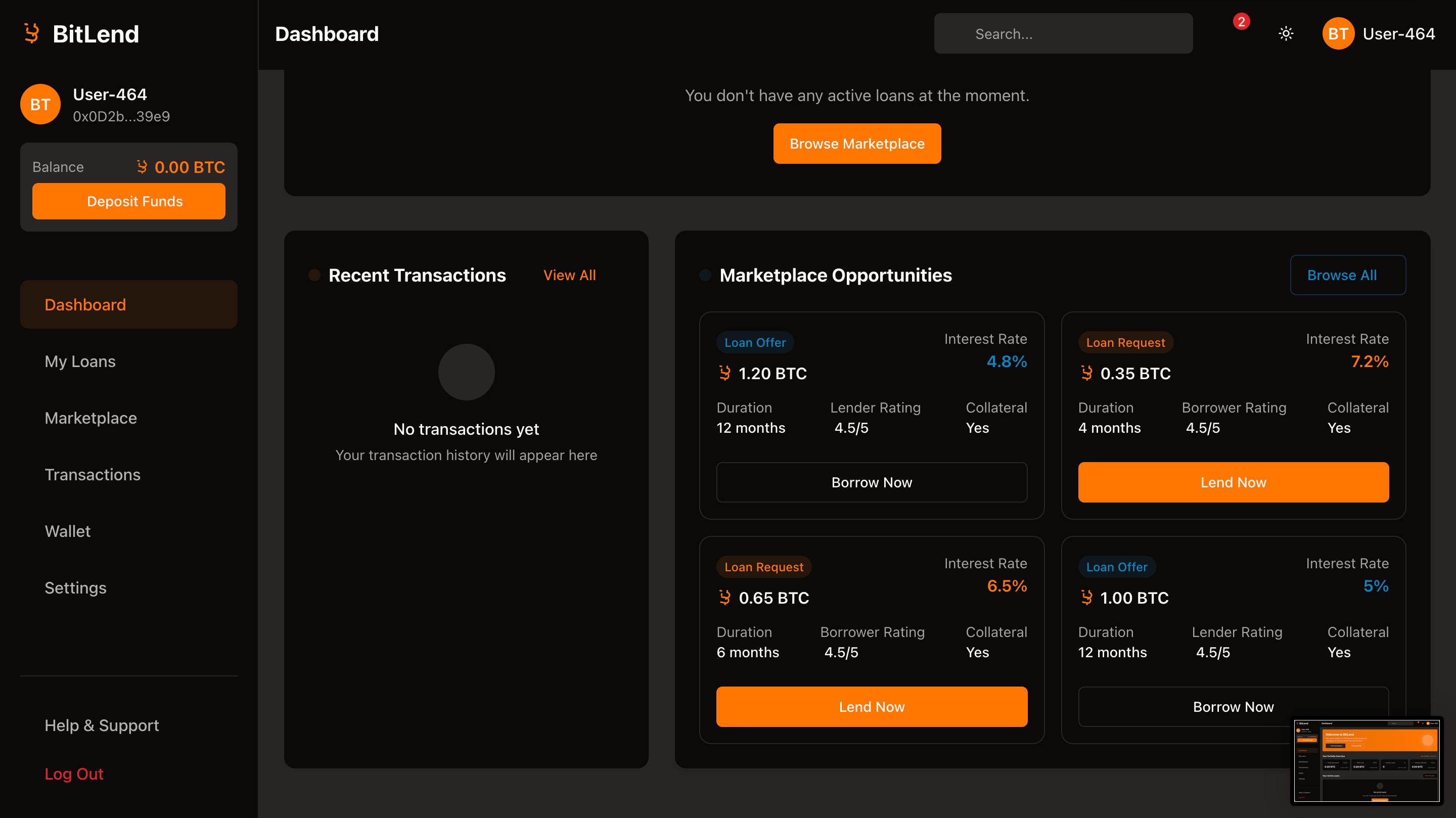
Task: Click View All recent transactions link
Action: coord(569,276)
